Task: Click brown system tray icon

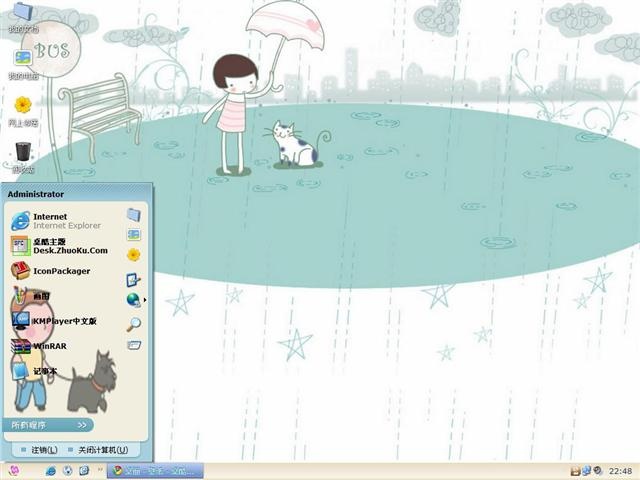Action: [x=575, y=471]
